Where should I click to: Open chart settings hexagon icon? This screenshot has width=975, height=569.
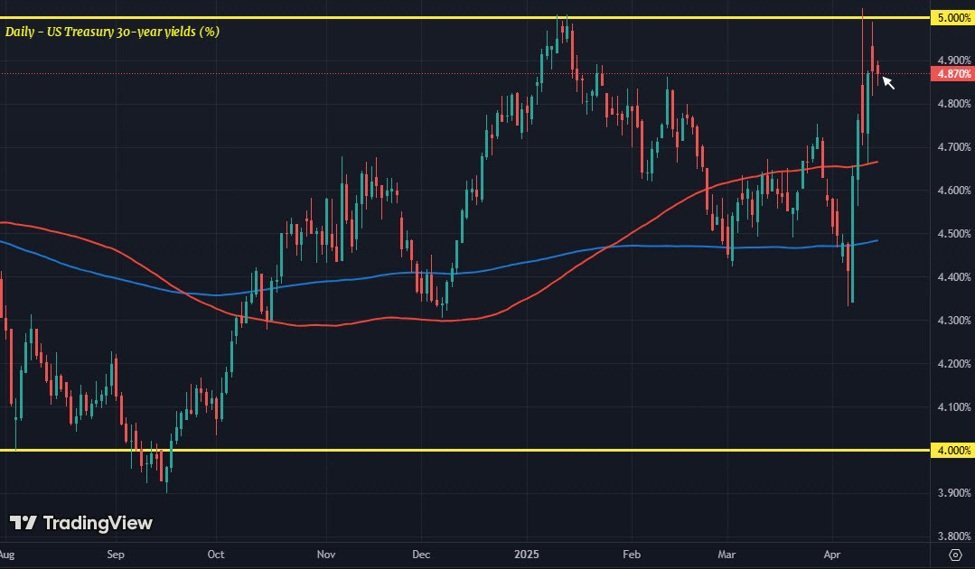click(x=954, y=552)
